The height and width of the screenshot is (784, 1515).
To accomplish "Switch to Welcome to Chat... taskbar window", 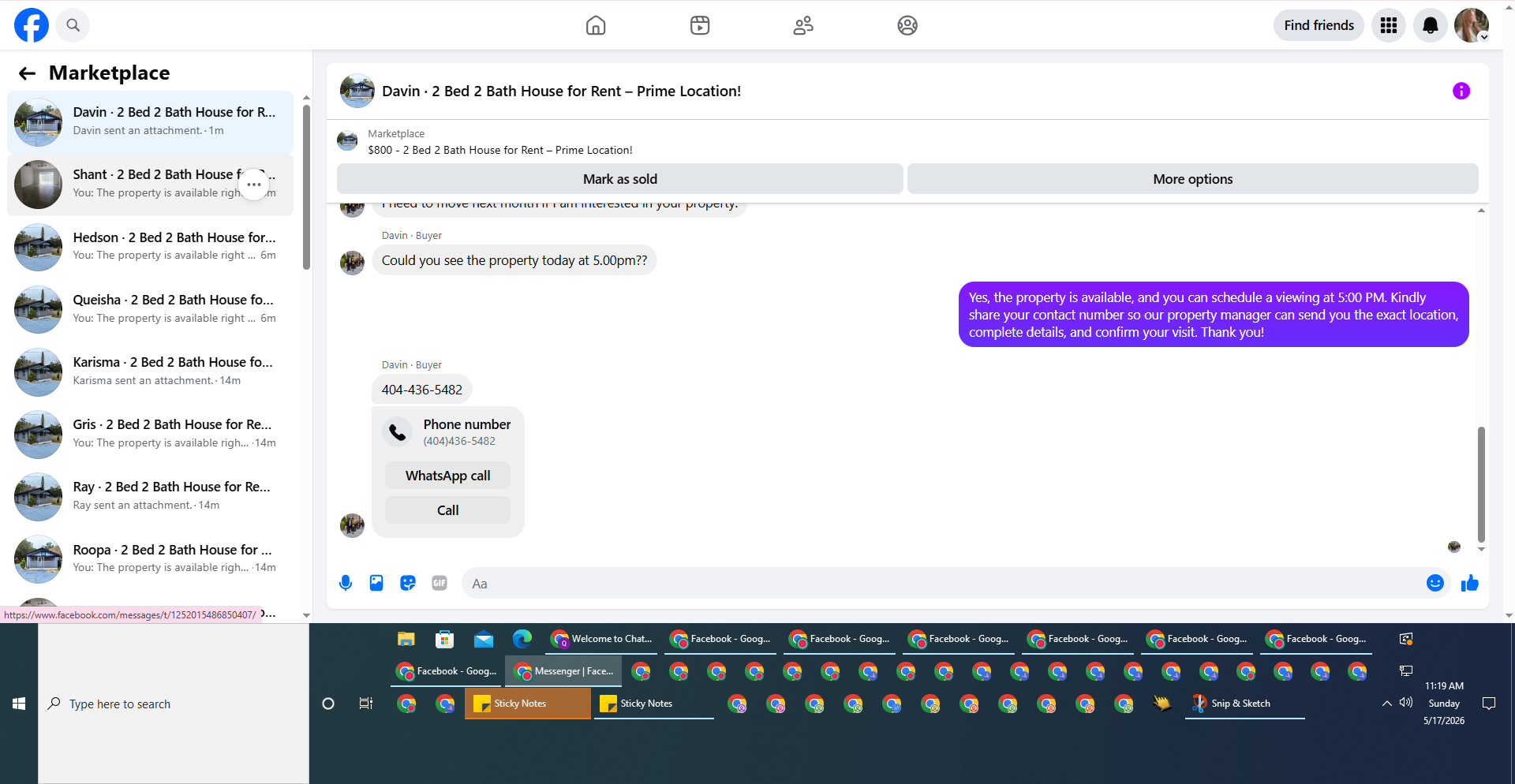I will point(601,639).
